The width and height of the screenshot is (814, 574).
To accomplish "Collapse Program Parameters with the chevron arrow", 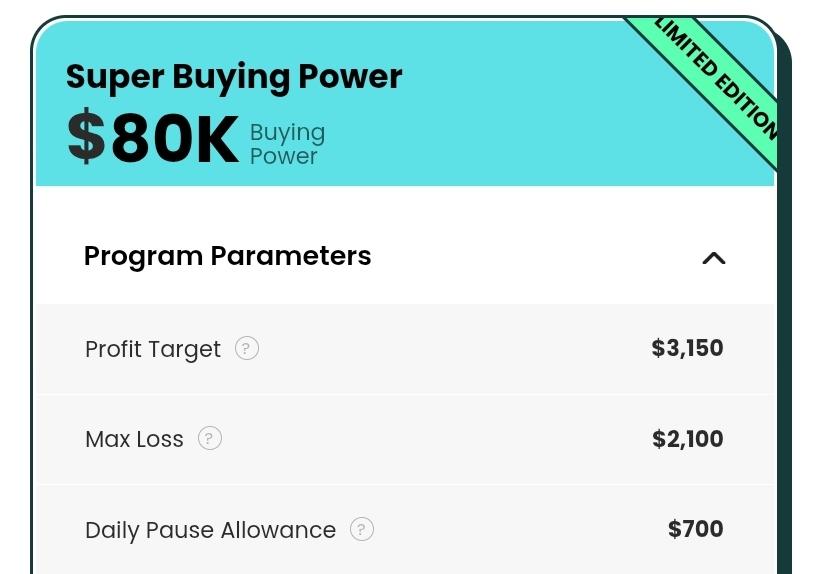I will pyautogui.click(x=713, y=258).
